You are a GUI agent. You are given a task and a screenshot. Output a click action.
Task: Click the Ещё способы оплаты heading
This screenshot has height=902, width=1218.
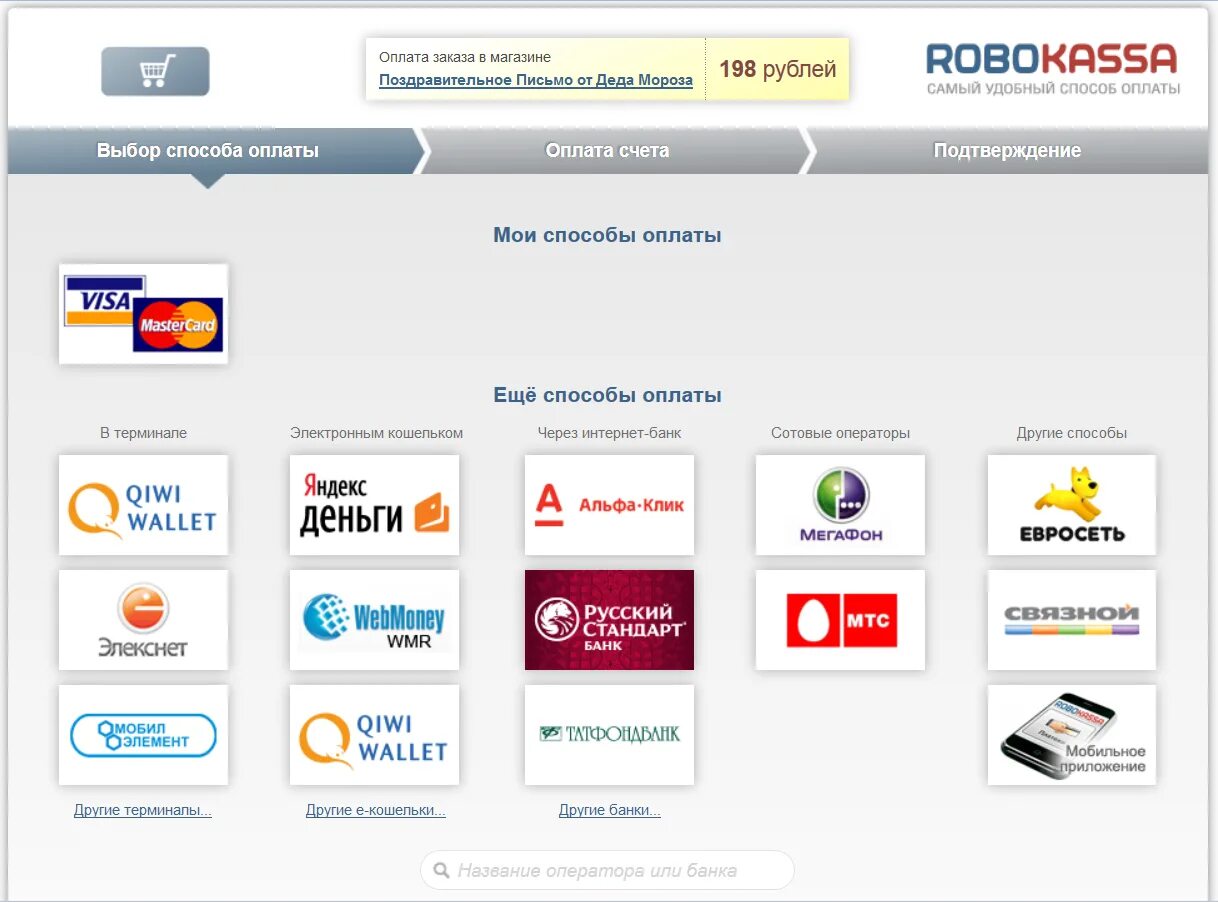(x=607, y=395)
